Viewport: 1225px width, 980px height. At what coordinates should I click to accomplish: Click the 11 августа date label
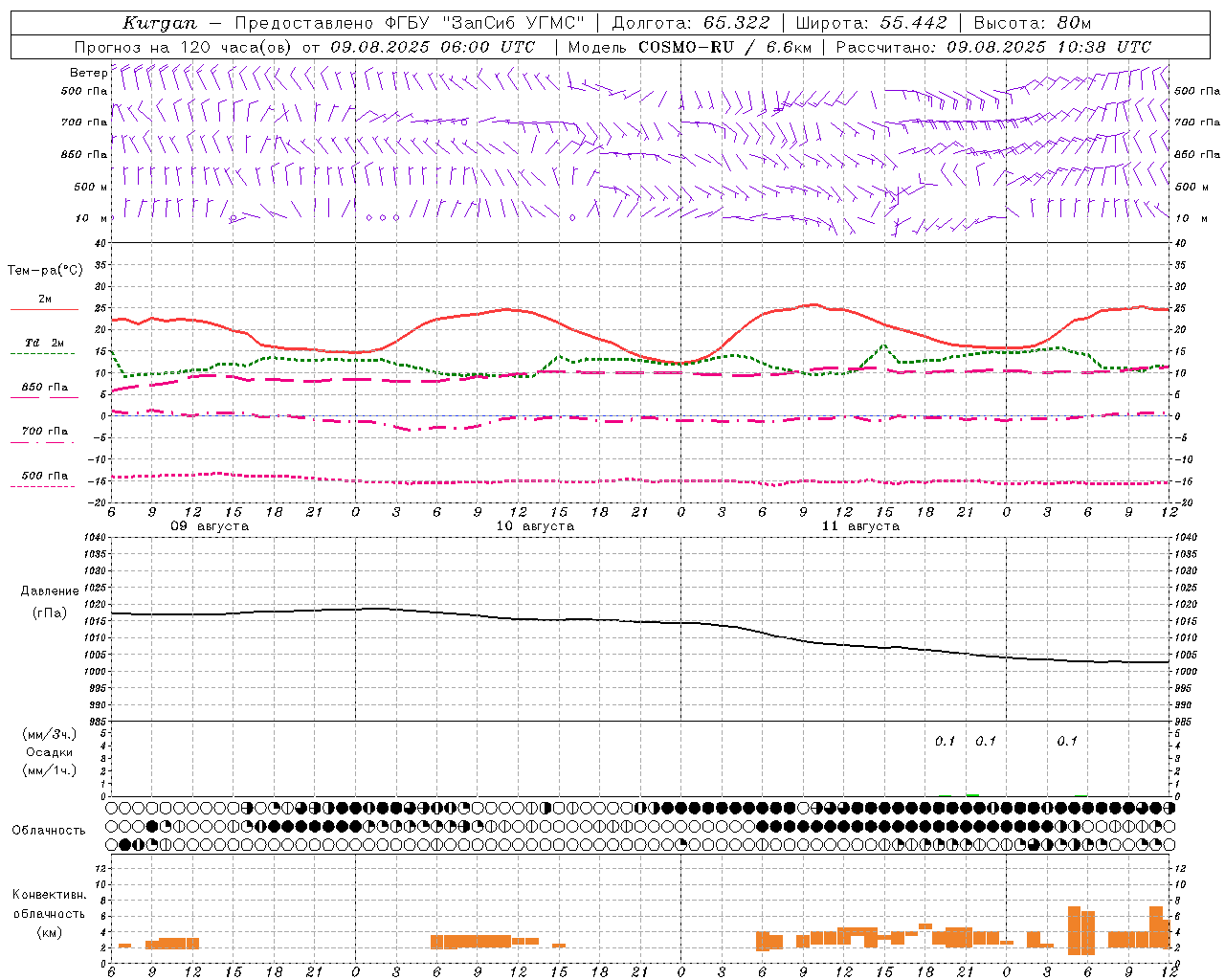pos(860,526)
